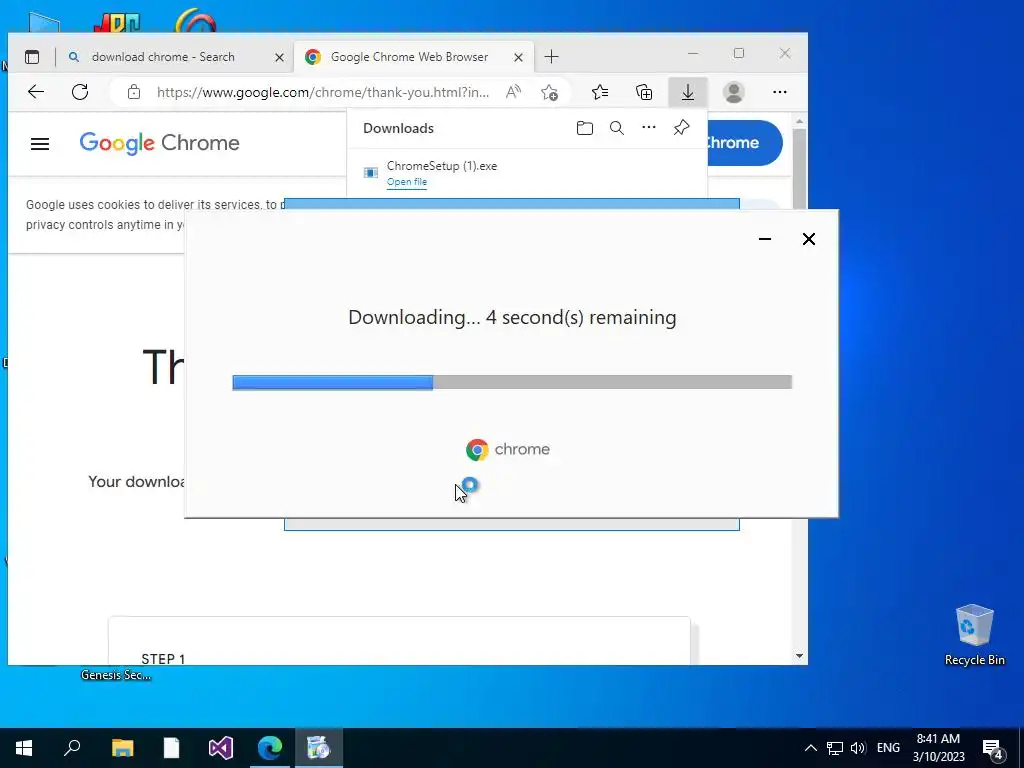
Task: Focus the address bar URL
Action: (323, 92)
